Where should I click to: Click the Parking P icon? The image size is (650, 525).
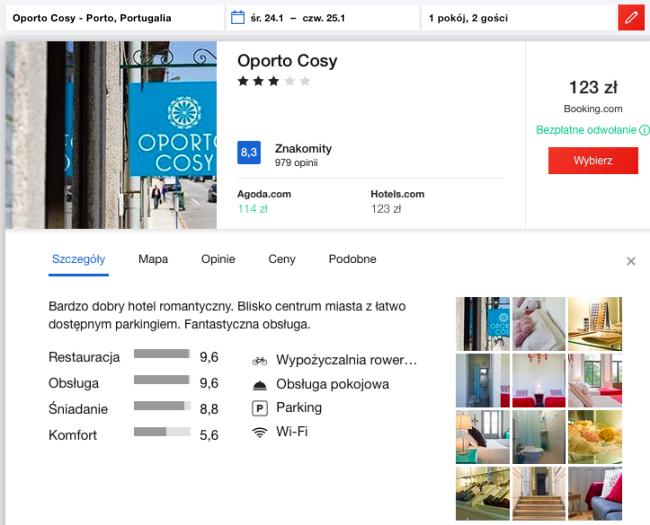coord(260,408)
